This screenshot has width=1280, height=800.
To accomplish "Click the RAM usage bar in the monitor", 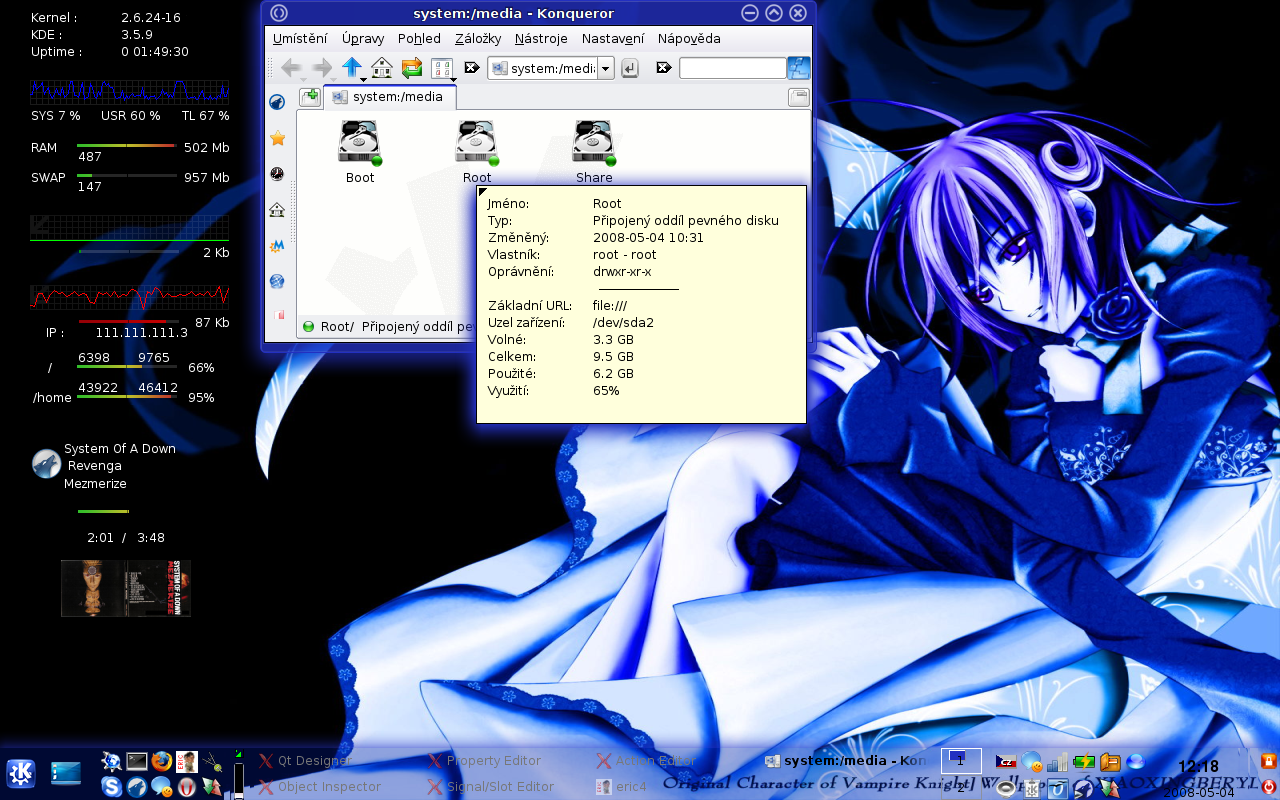I will pyautogui.click(x=127, y=146).
